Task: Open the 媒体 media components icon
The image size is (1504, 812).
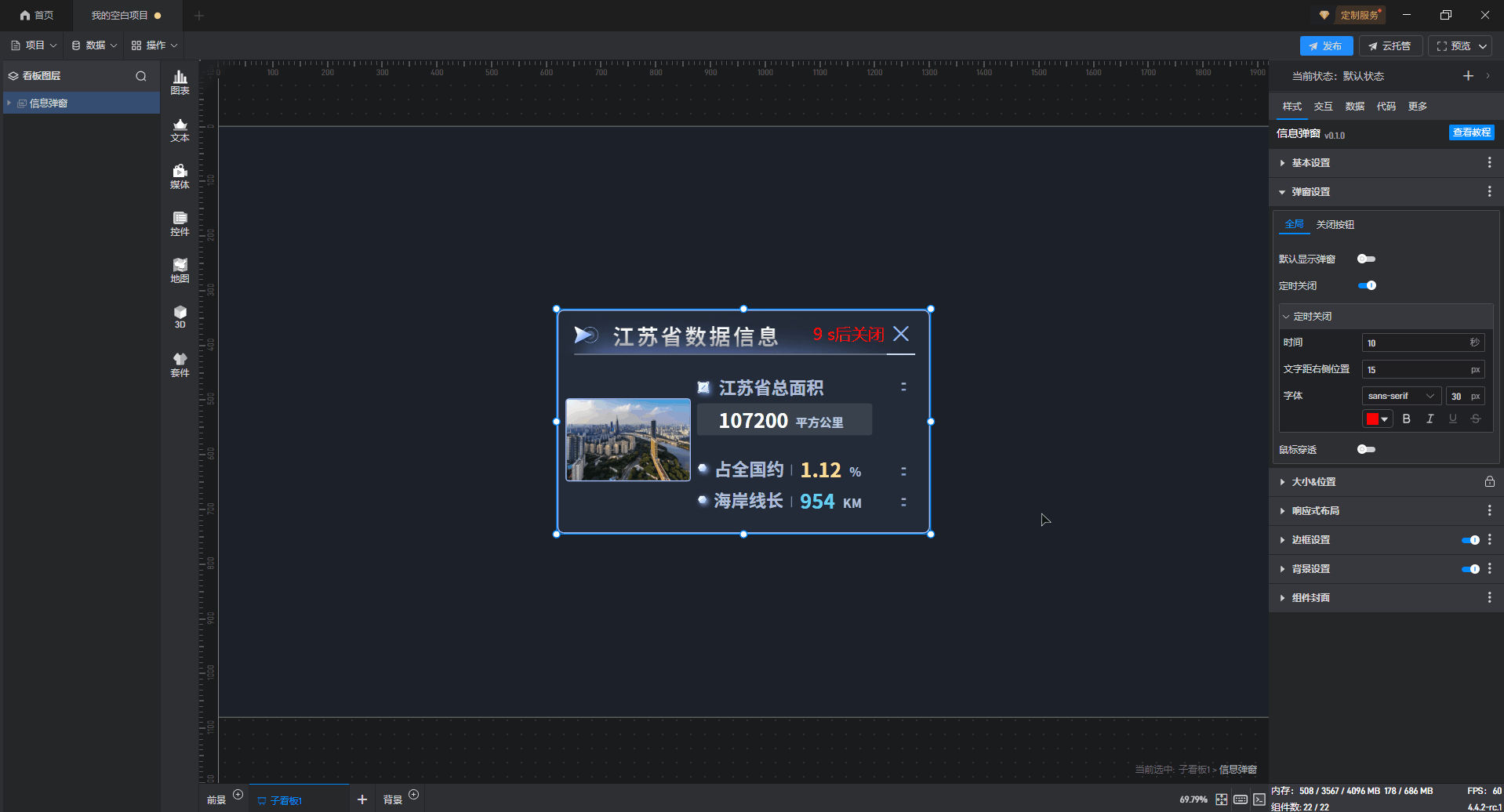Action: click(x=180, y=176)
